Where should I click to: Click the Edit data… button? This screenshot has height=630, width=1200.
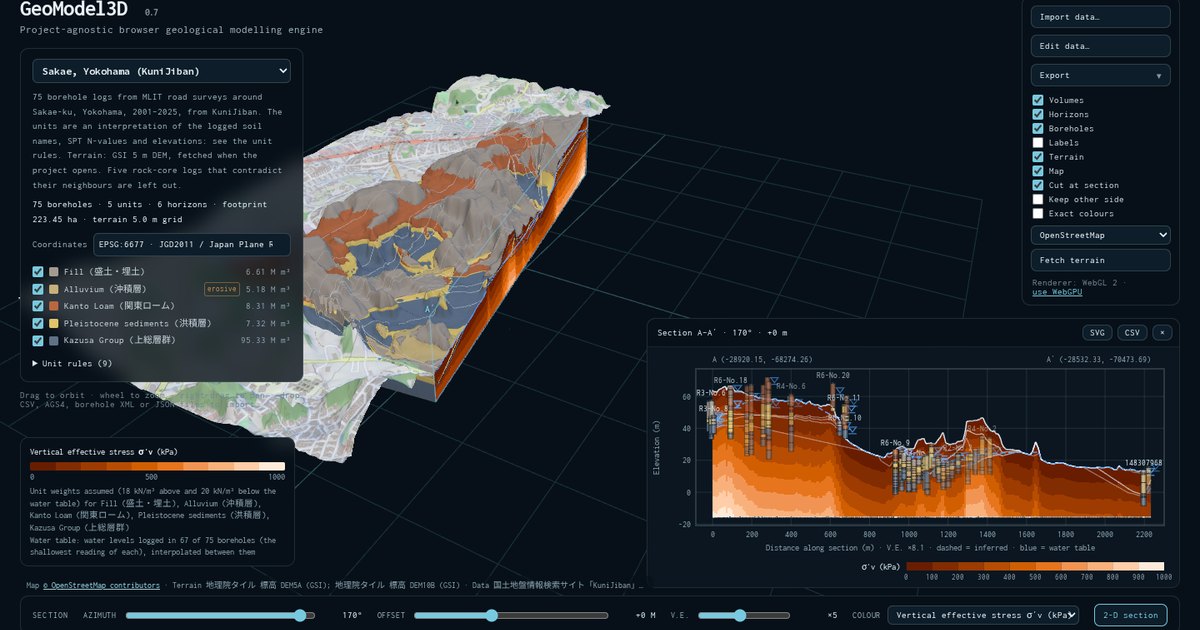1100,46
